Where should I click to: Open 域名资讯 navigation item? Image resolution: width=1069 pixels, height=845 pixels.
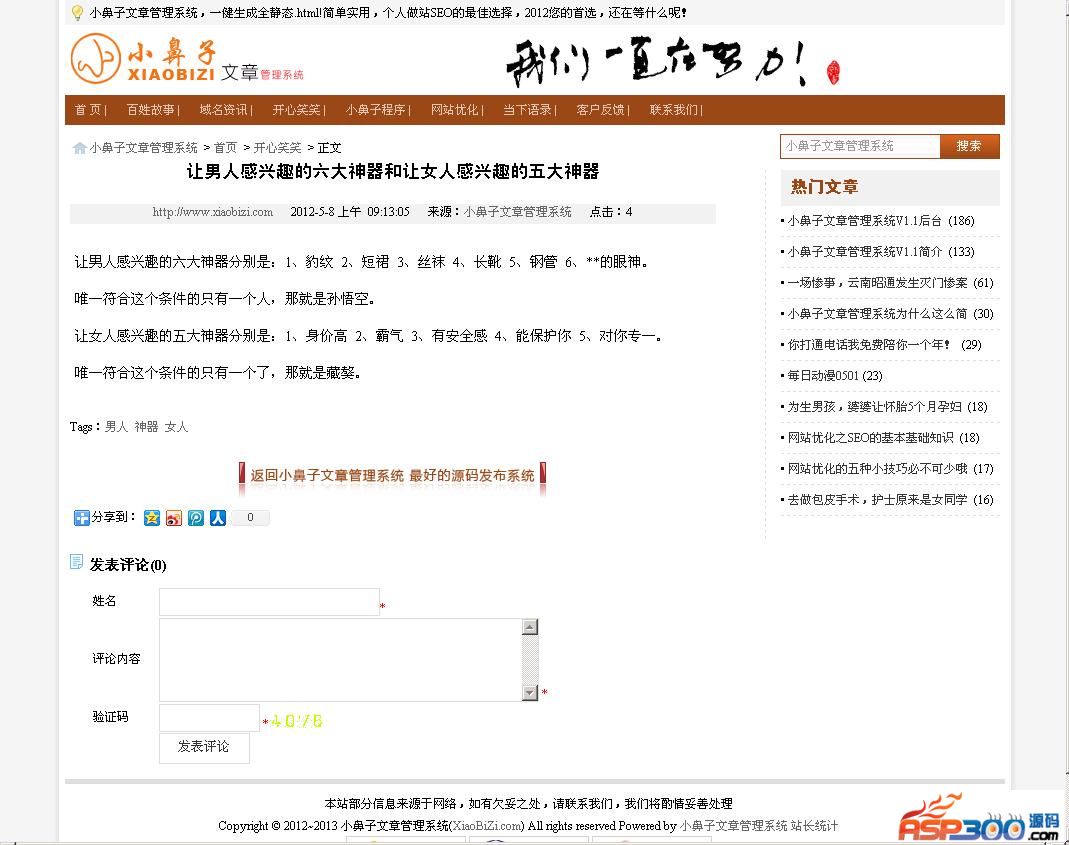tap(224, 110)
